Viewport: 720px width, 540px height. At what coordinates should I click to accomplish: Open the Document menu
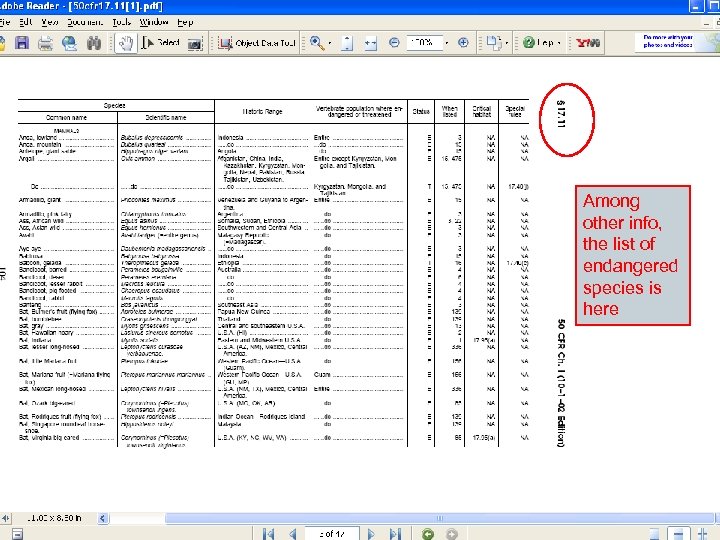coord(85,22)
